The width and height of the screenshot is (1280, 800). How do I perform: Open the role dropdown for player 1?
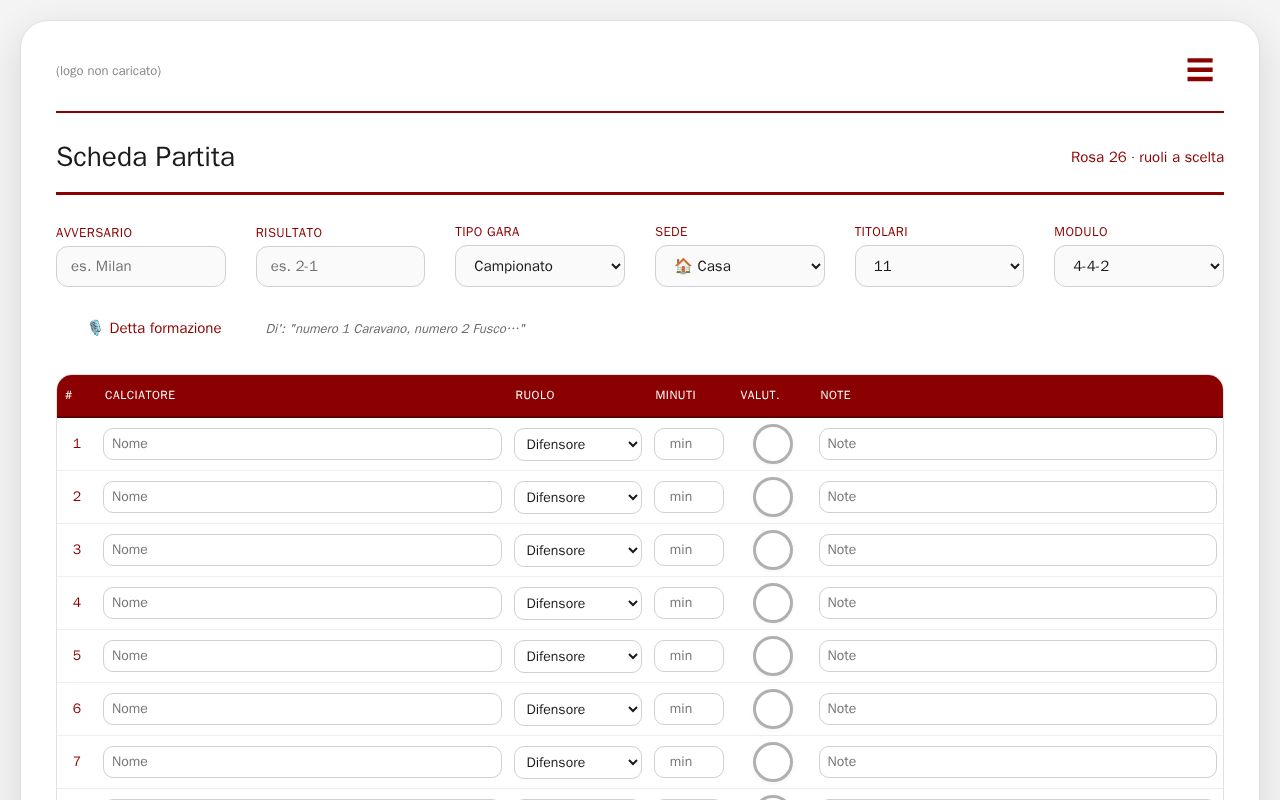click(x=578, y=444)
